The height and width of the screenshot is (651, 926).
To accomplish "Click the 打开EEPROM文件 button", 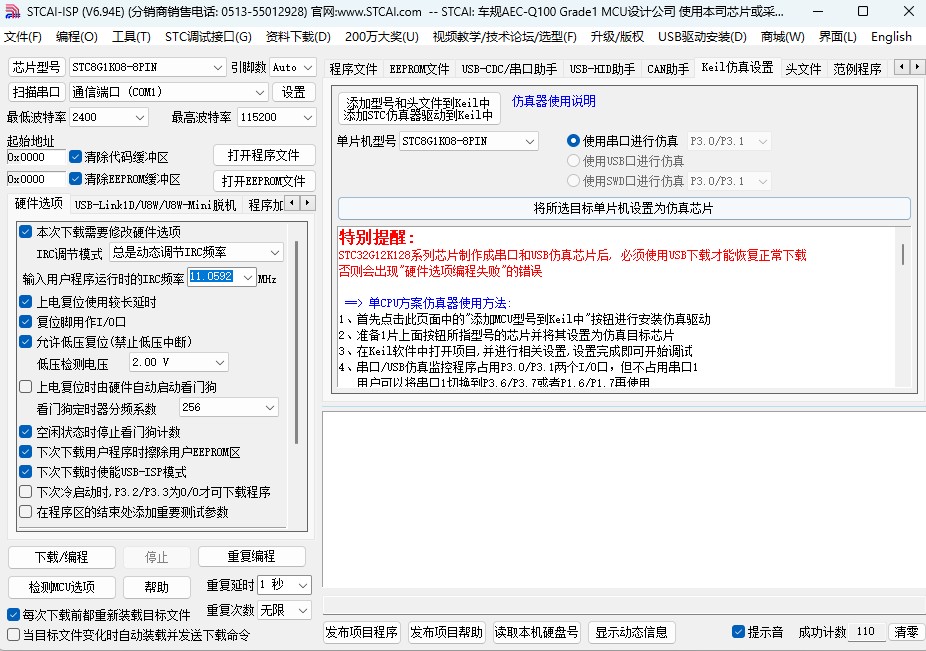I will [x=264, y=181].
